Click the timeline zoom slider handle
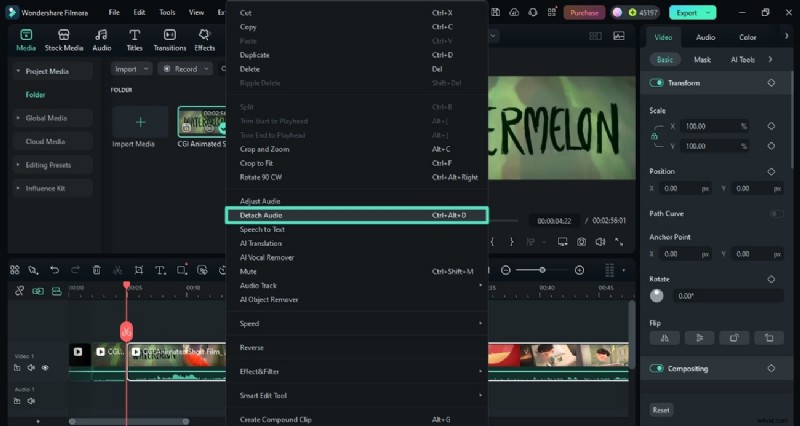 coord(543,270)
